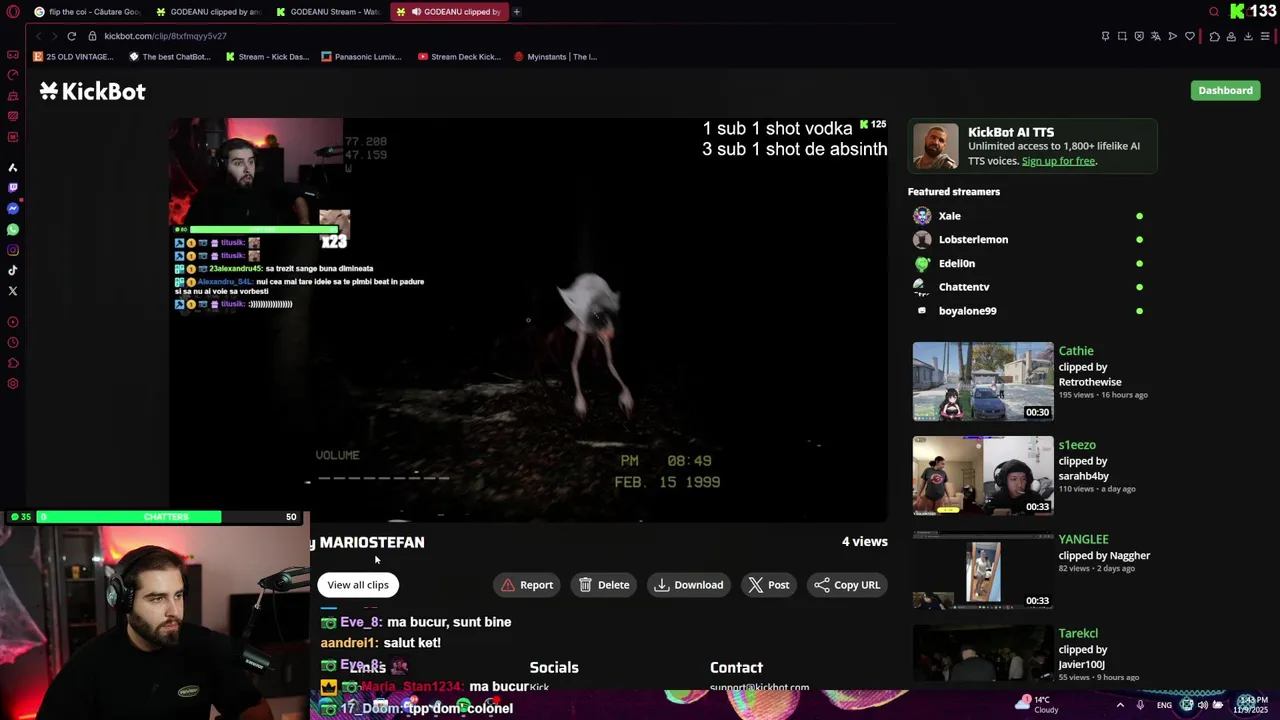This screenshot has width=1280, height=720.
Task: Copy the clip URL
Action: point(847,585)
